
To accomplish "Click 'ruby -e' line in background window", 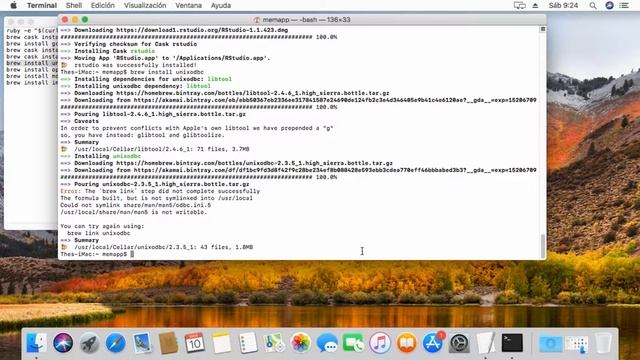I will point(32,31).
